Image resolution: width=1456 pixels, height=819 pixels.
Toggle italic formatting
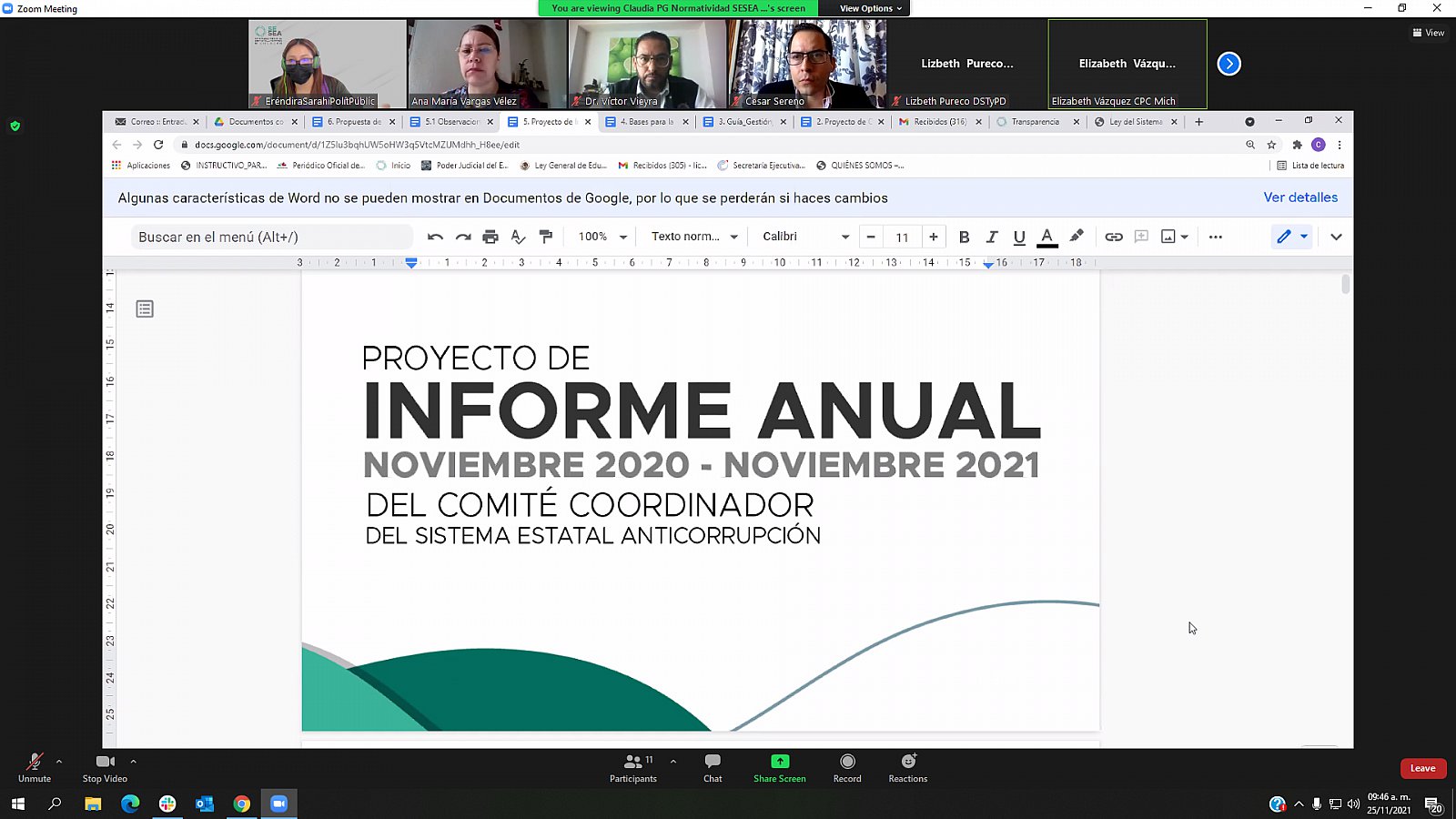(992, 237)
